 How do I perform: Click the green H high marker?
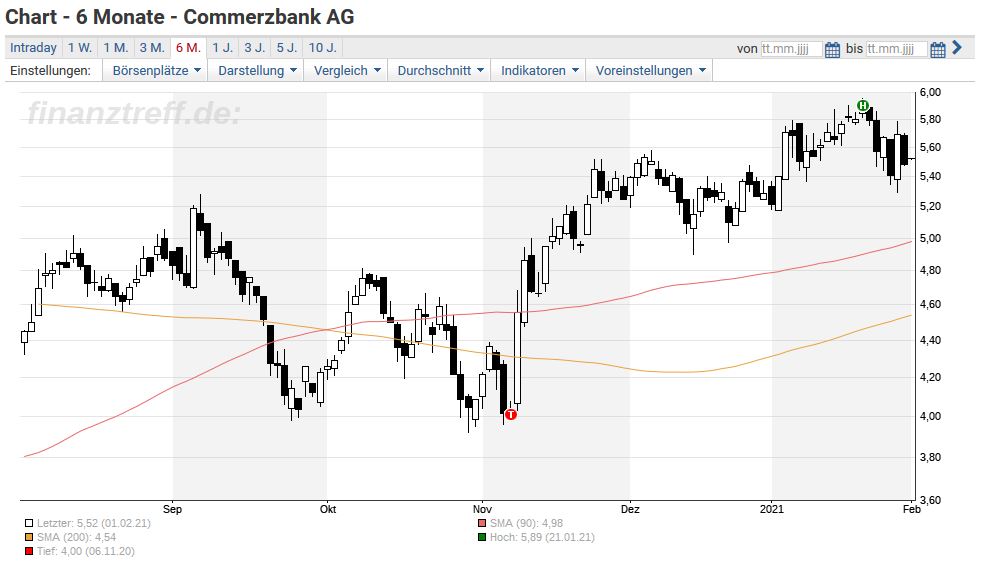coord(863,106)
